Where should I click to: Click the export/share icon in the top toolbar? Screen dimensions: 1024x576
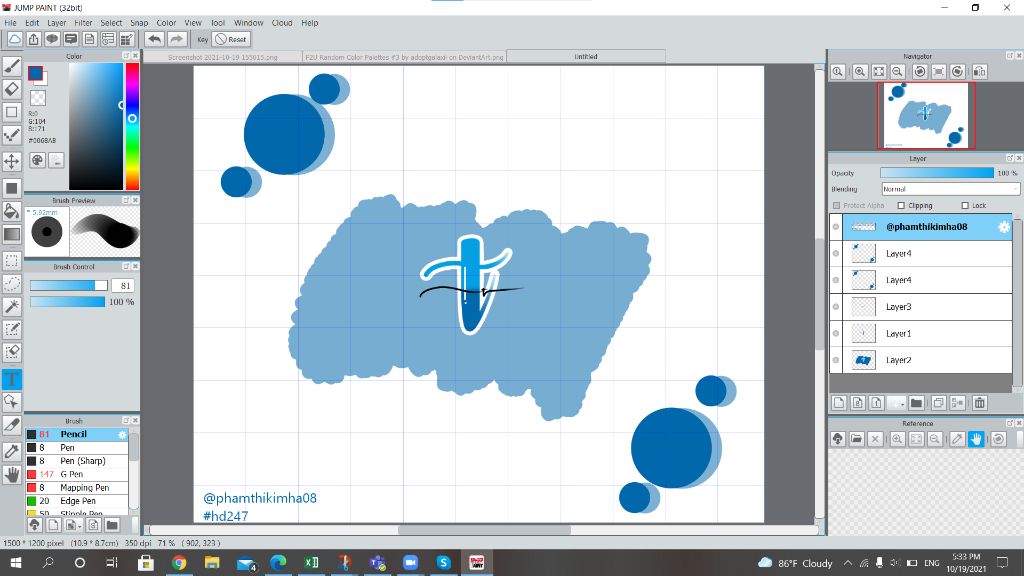[x=33, y=39]
